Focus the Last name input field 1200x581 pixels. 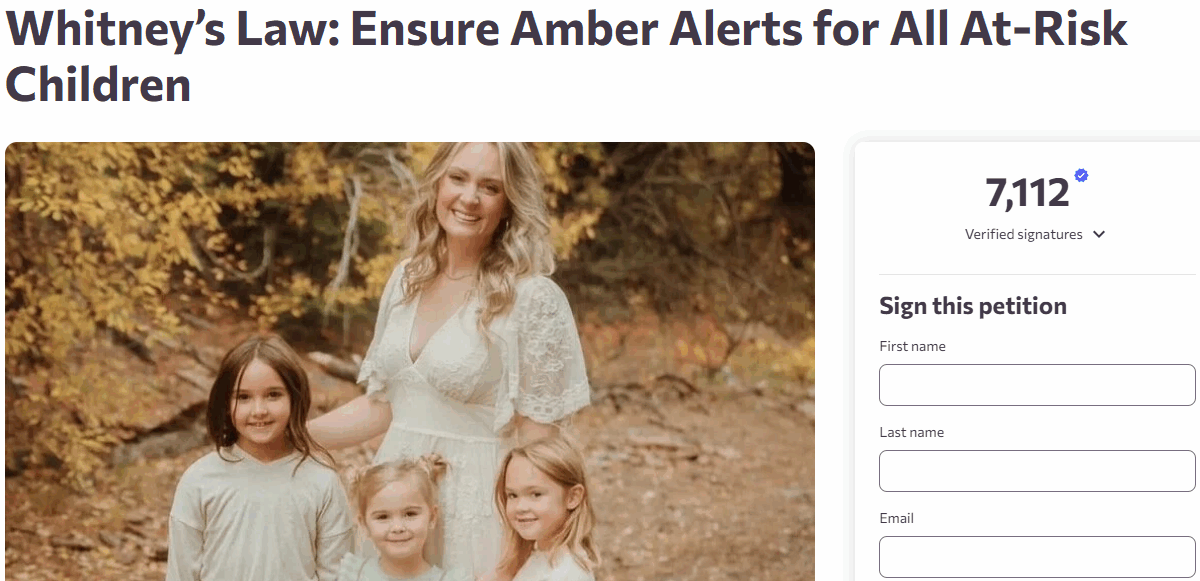tap(1037, 471)
